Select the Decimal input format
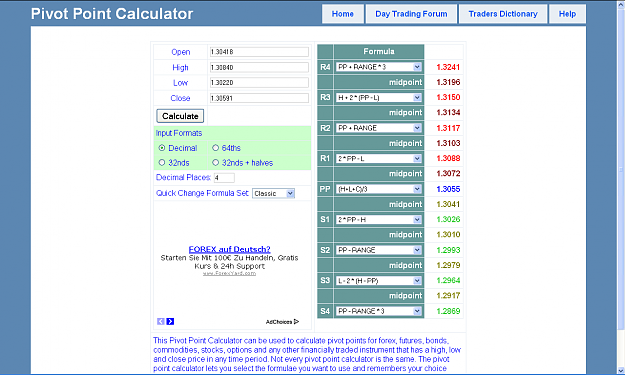Screen dimensions: 625x375 coord(162,148)
